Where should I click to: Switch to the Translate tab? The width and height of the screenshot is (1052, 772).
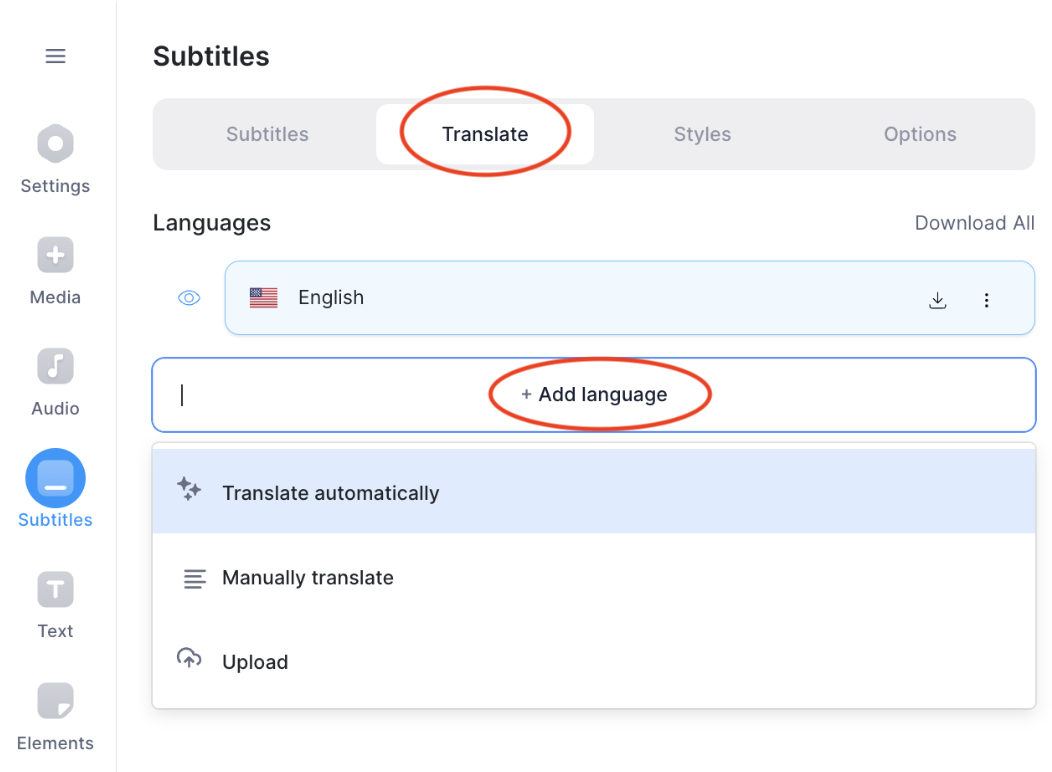coord(485,134)
